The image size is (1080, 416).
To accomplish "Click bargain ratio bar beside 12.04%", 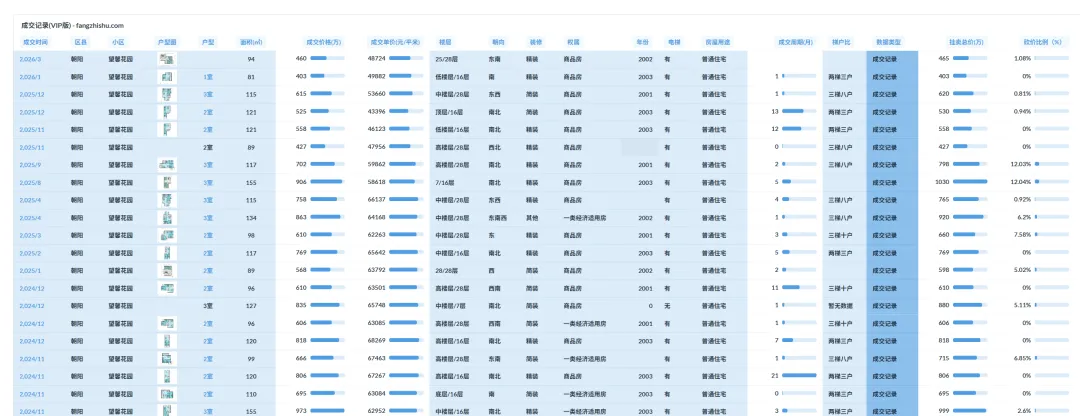I will click(x=1052, y=183).
